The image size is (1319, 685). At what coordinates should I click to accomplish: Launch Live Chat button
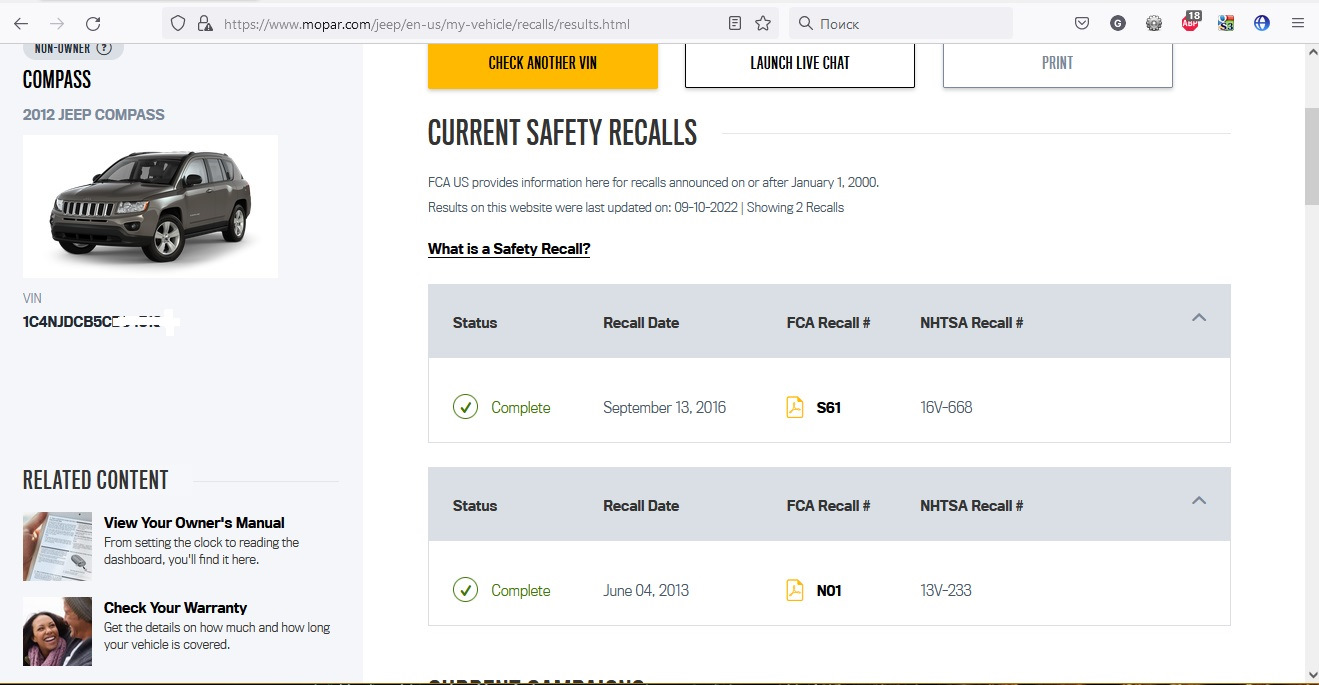[800, 63]
